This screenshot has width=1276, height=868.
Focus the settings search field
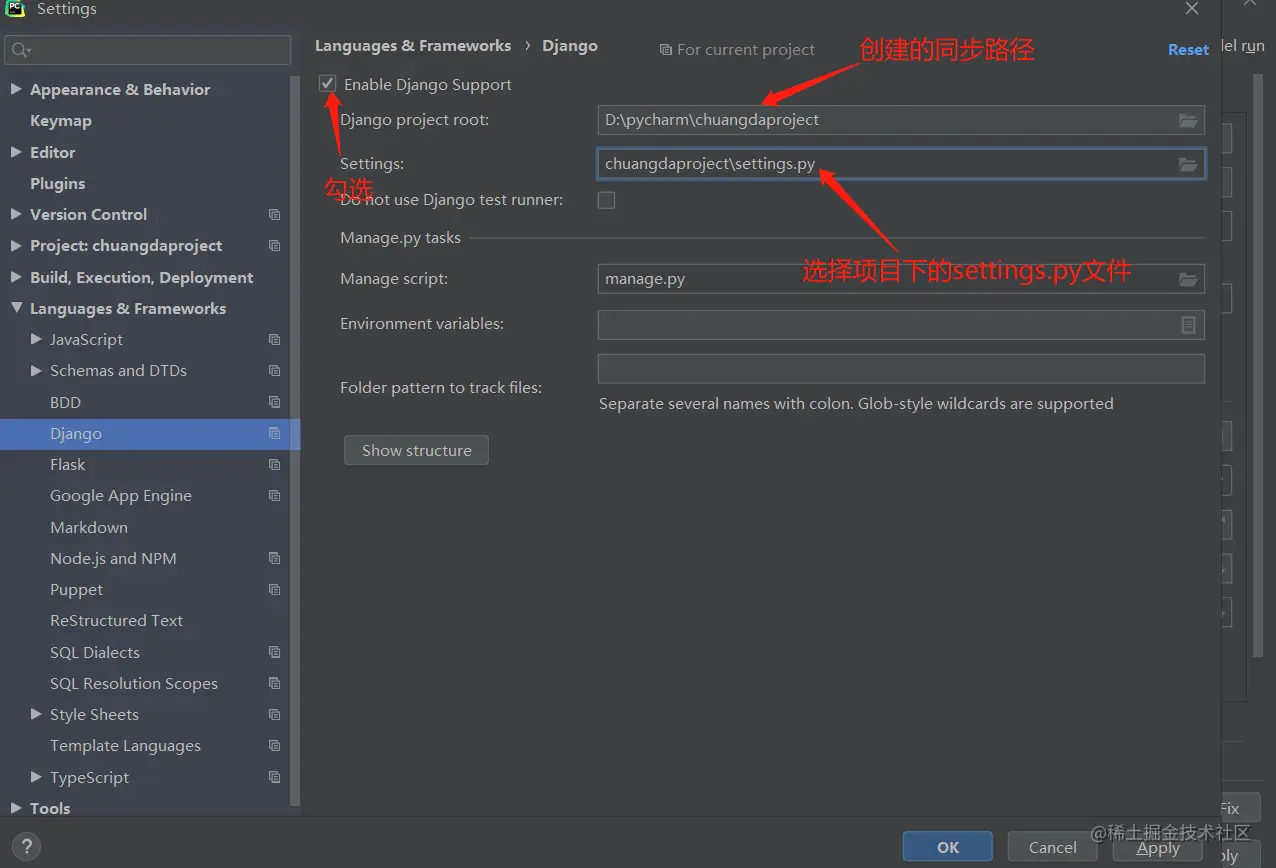(x=148, y=50)
